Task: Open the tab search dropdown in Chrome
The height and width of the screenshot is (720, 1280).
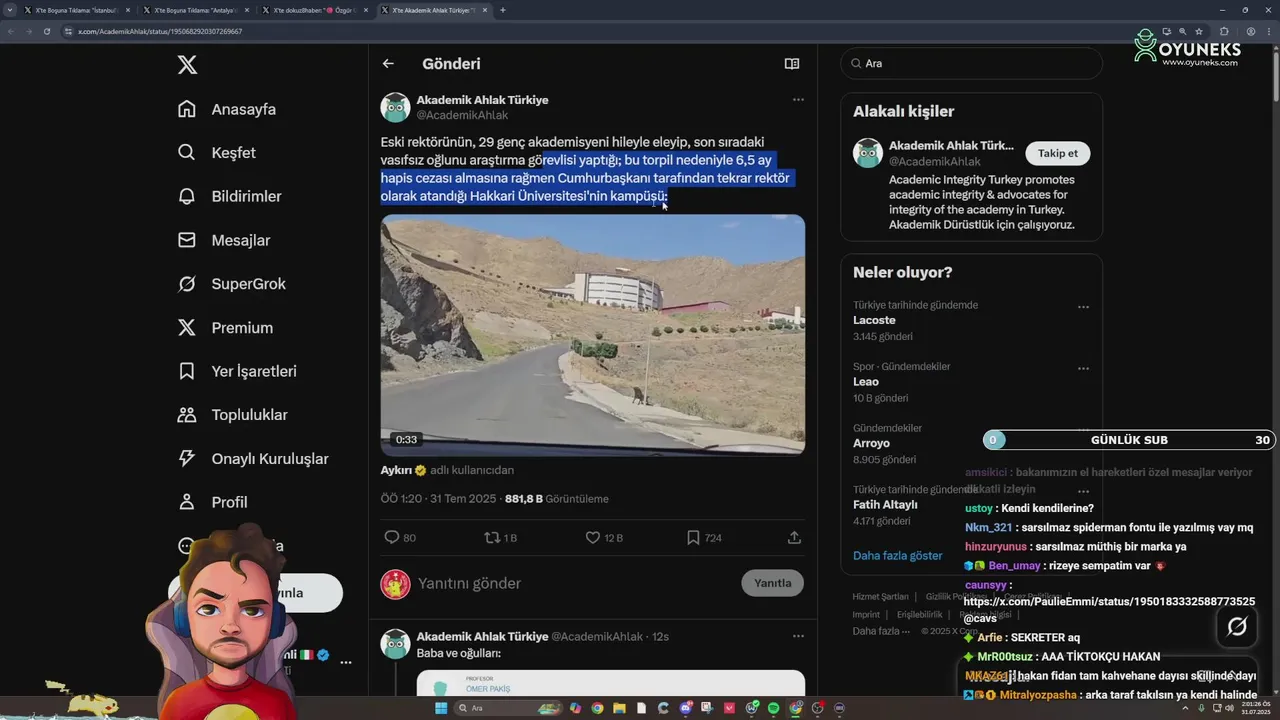Action: (x=10, y=10)
